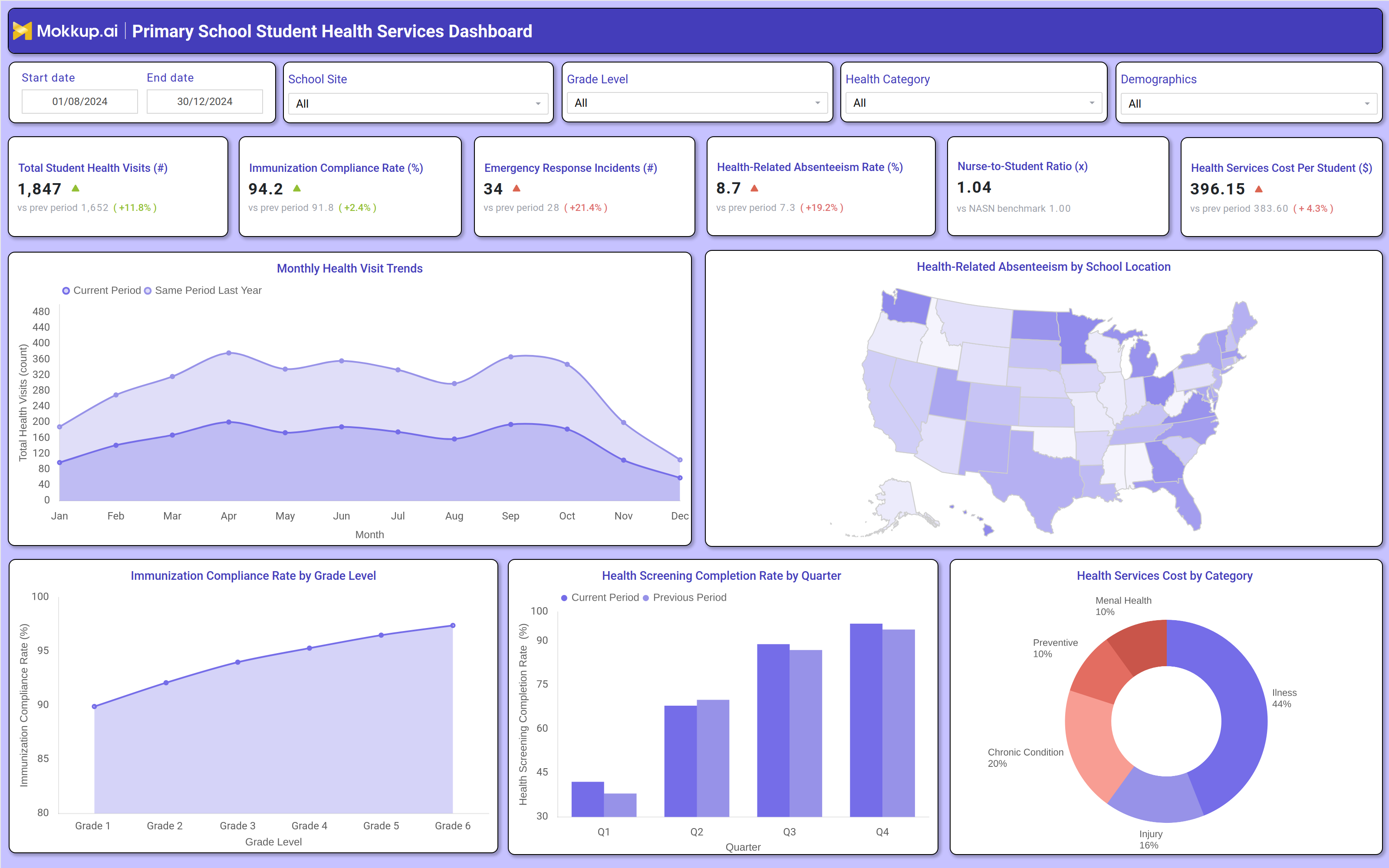Screen dimensions: 1389x868
Task: Click the Sep point on Current Period line
Action: coord(511,425)
